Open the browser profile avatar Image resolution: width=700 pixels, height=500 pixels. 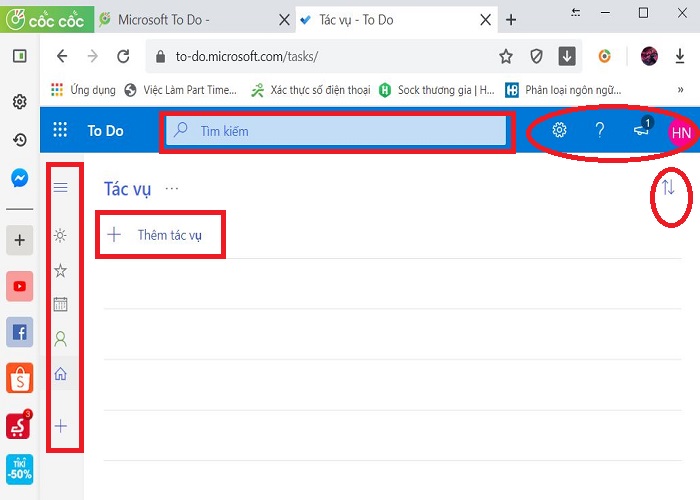click(649, 56)
